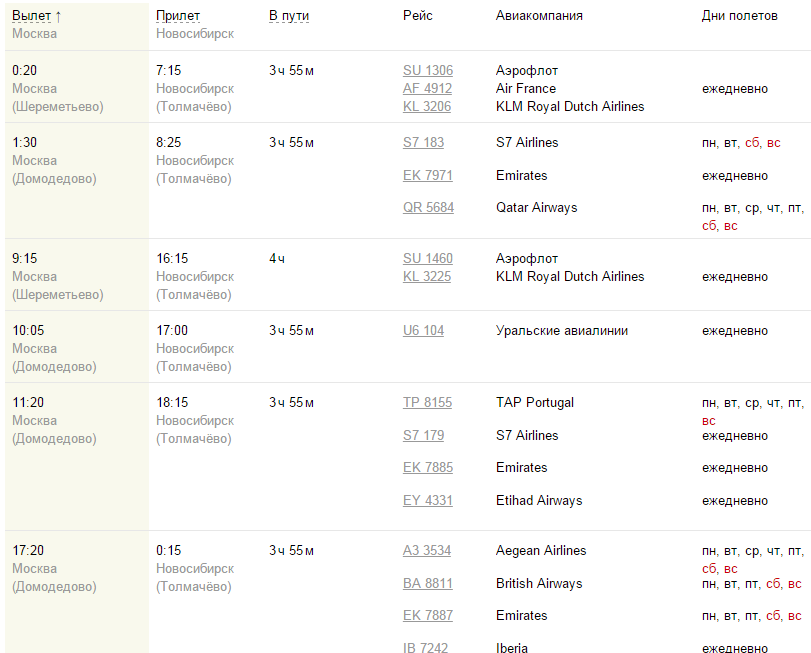Open Ural Airlines flight U6 104
Viewport: 811px width, 653px height.
(x=423, y=331)
